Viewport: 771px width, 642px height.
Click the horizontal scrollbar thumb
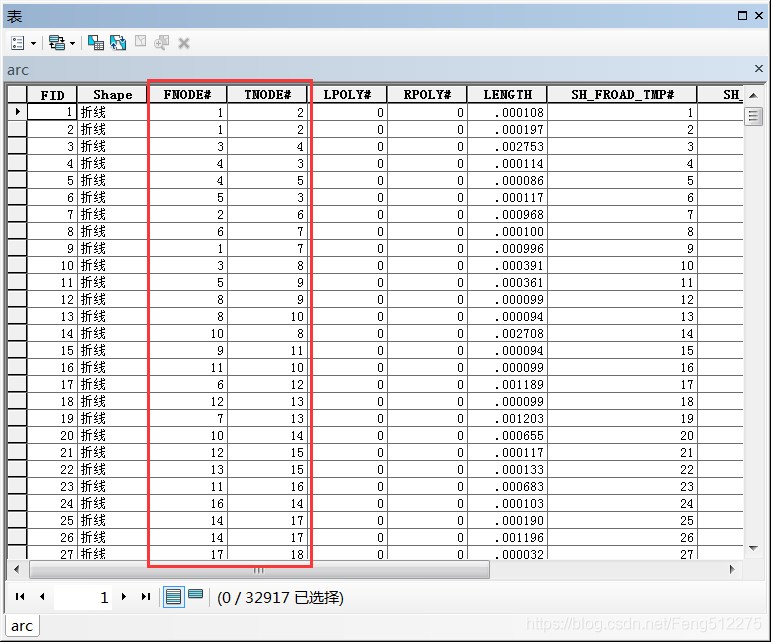point(259,570)
